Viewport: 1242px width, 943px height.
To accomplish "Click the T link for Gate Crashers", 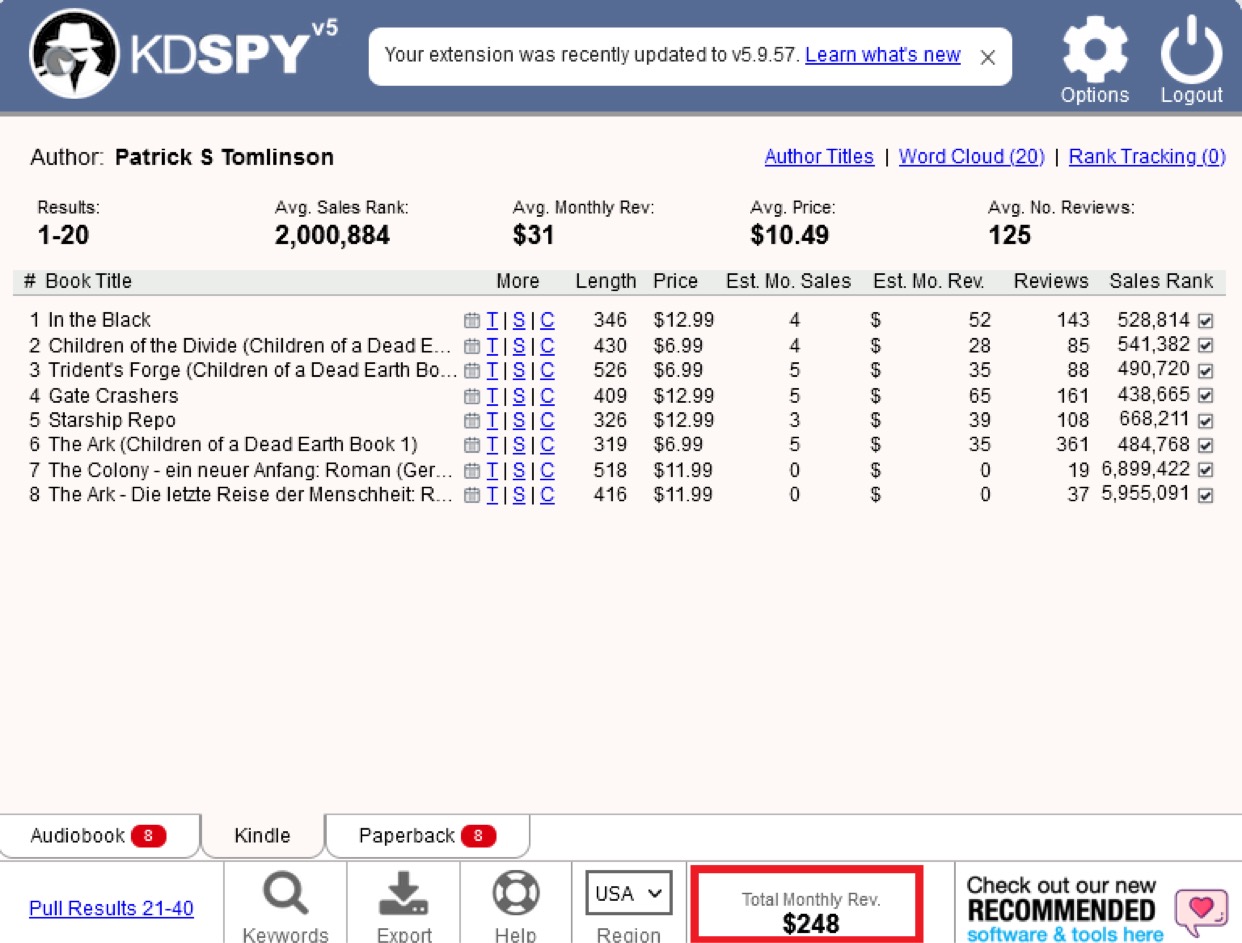I will (x=492, y=396).
